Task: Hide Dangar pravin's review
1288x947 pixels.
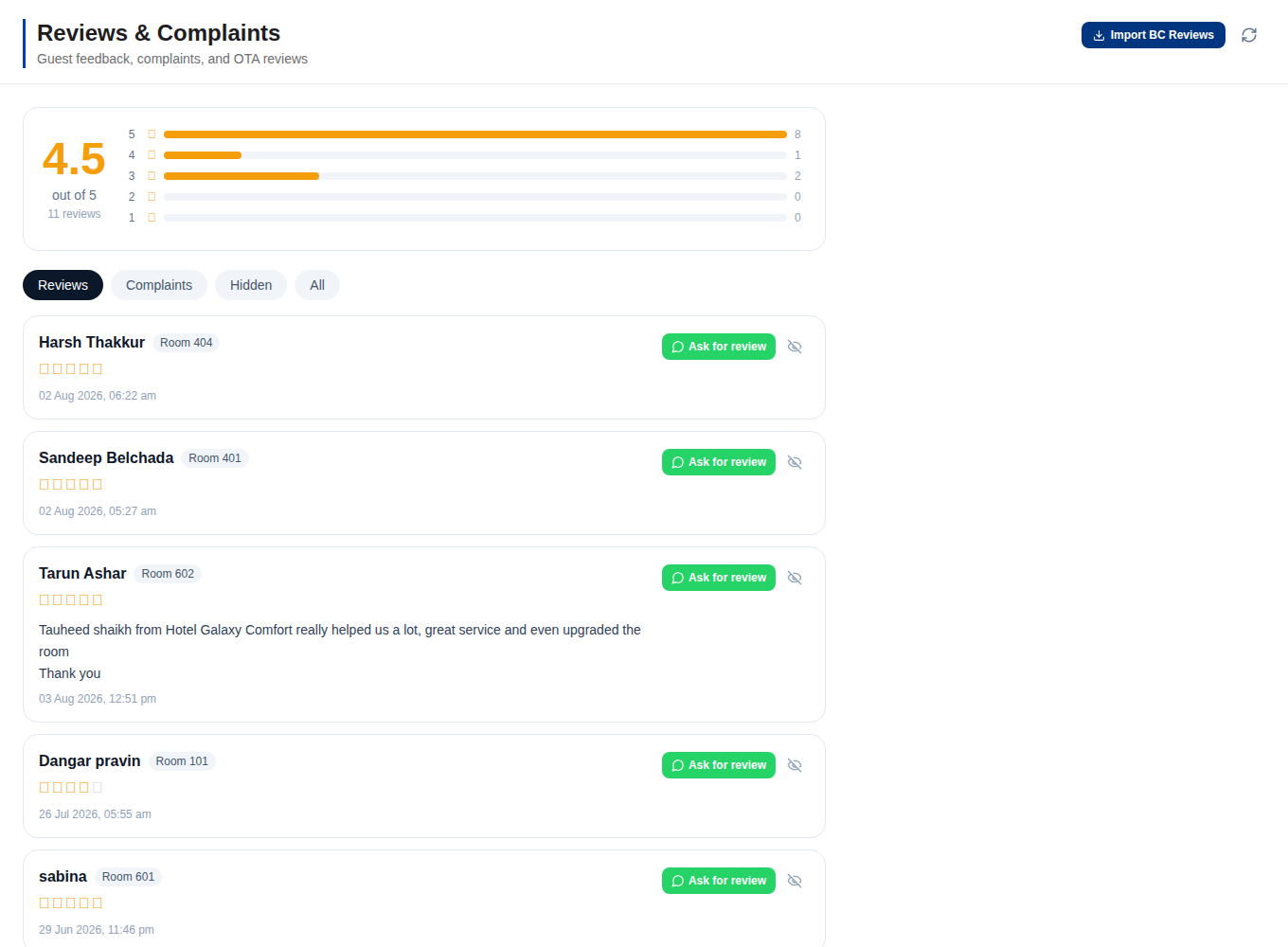Action: (x=795, y=765)
